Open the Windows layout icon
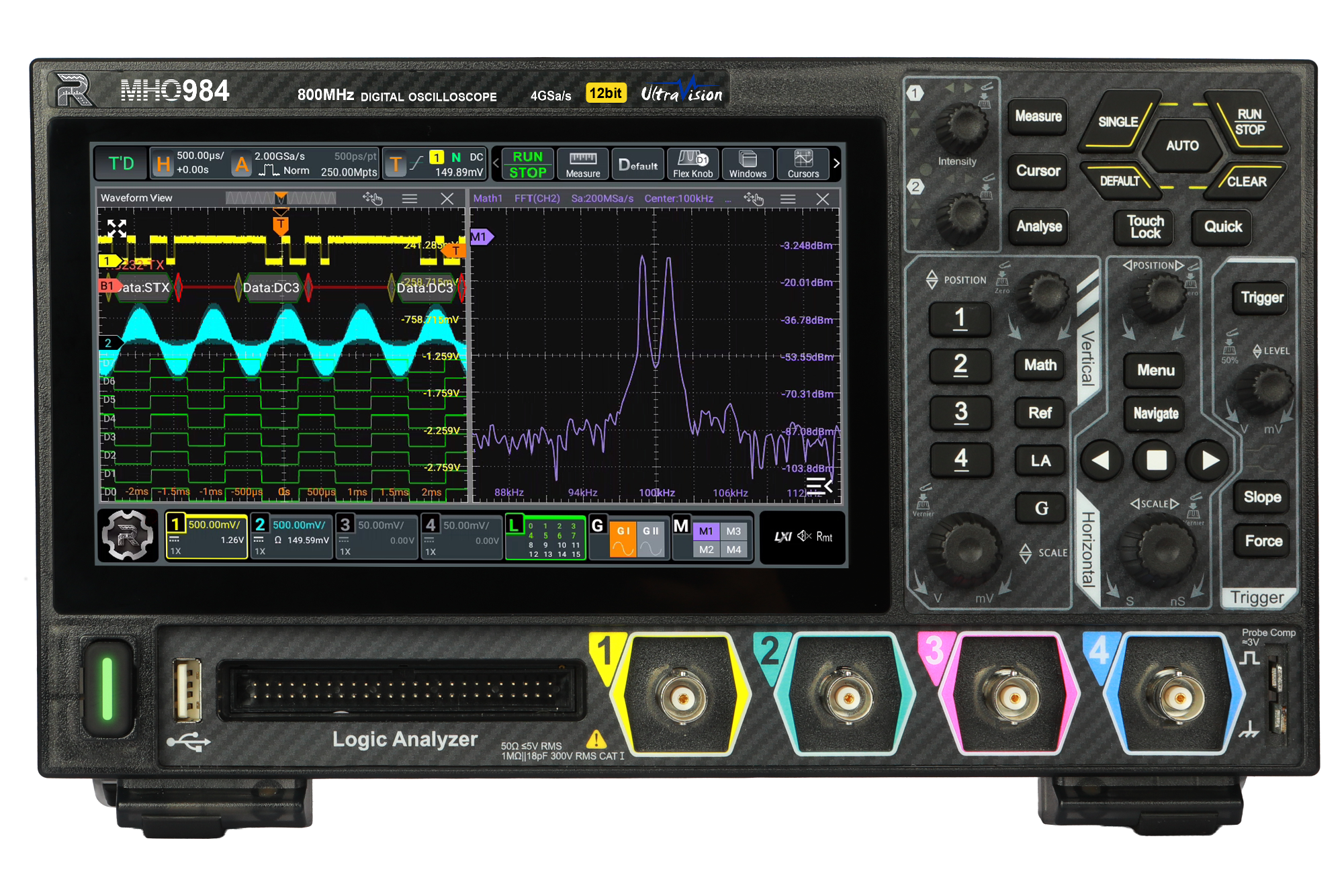 (x=748, y=164)
